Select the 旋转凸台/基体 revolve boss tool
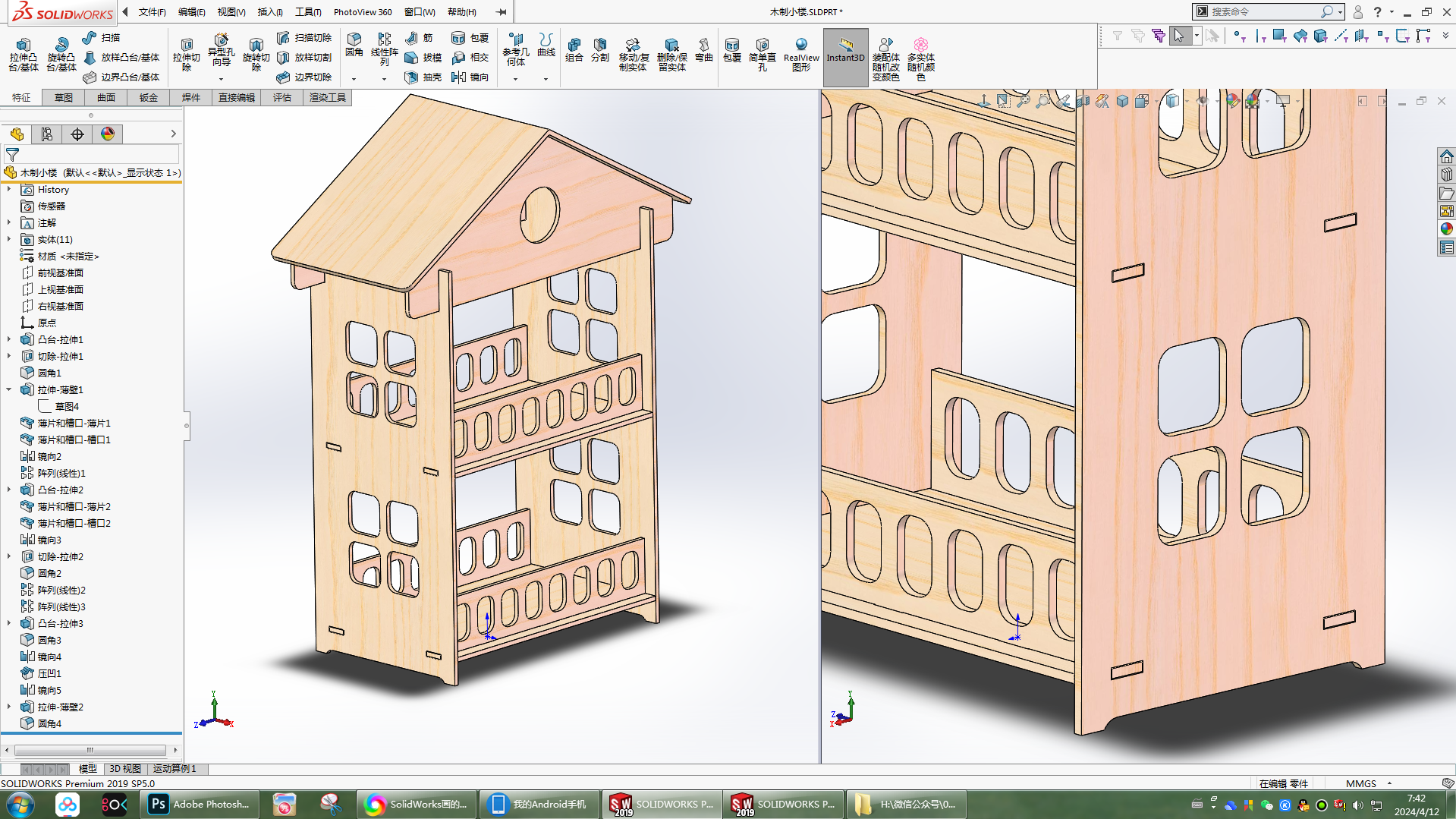This screenshot has width=1456, height=819. tap(61, 54)
